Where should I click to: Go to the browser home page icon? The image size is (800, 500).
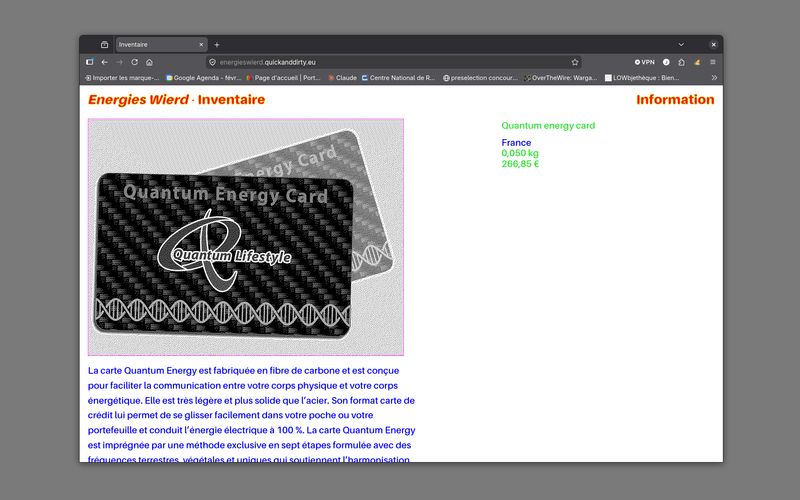point(149,62)
